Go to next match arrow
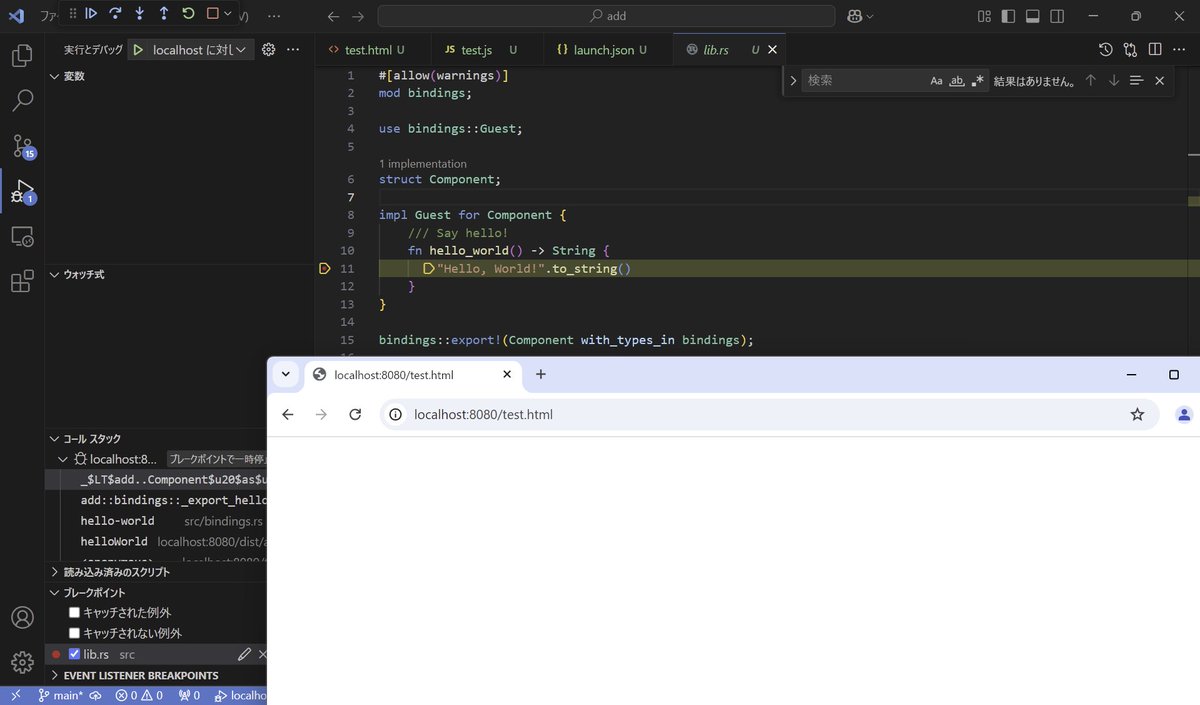The width and height of the screenshot is (1200, 705). (x=1113, y=81)
